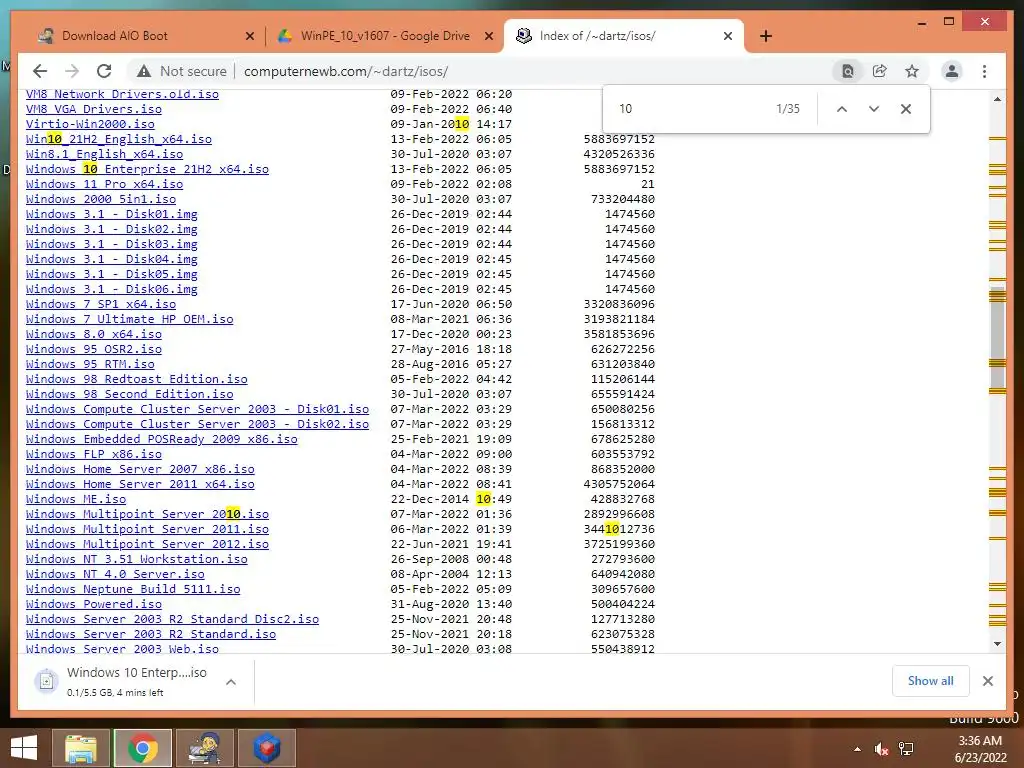Viewport: 1024px width, 768px height.
Task: Click Windows 8.0 x64.iso link
Action: (x=93, y=334)
